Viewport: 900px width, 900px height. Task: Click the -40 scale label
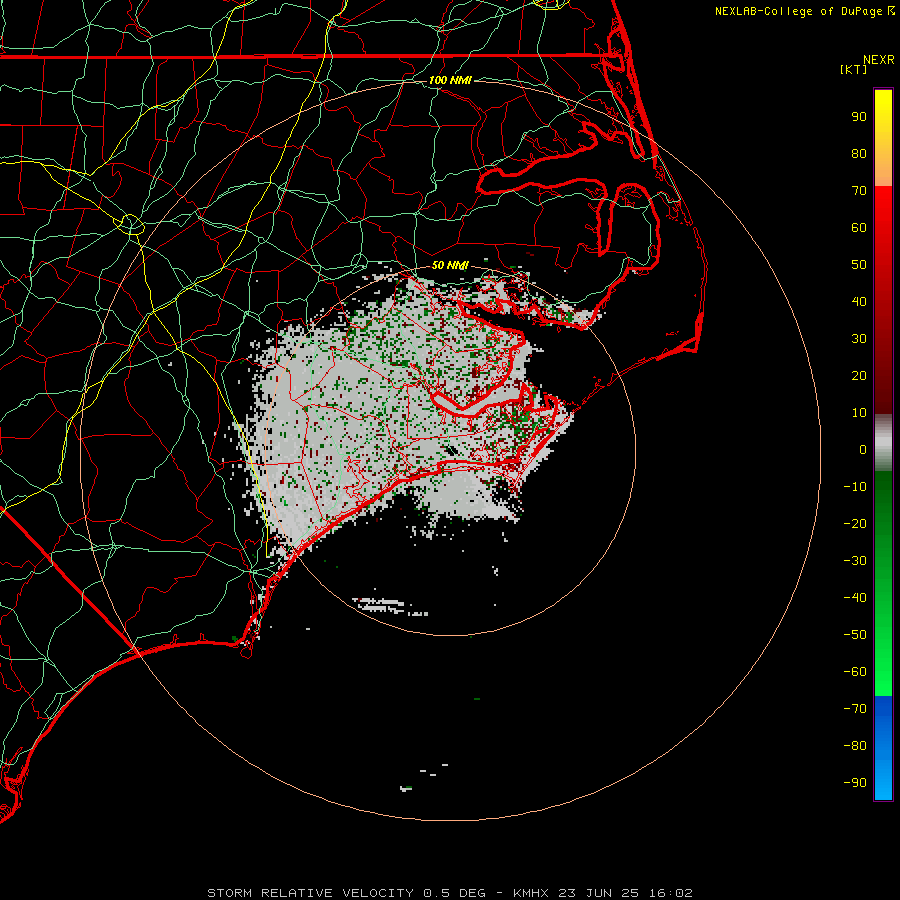(x=855, y=598)
